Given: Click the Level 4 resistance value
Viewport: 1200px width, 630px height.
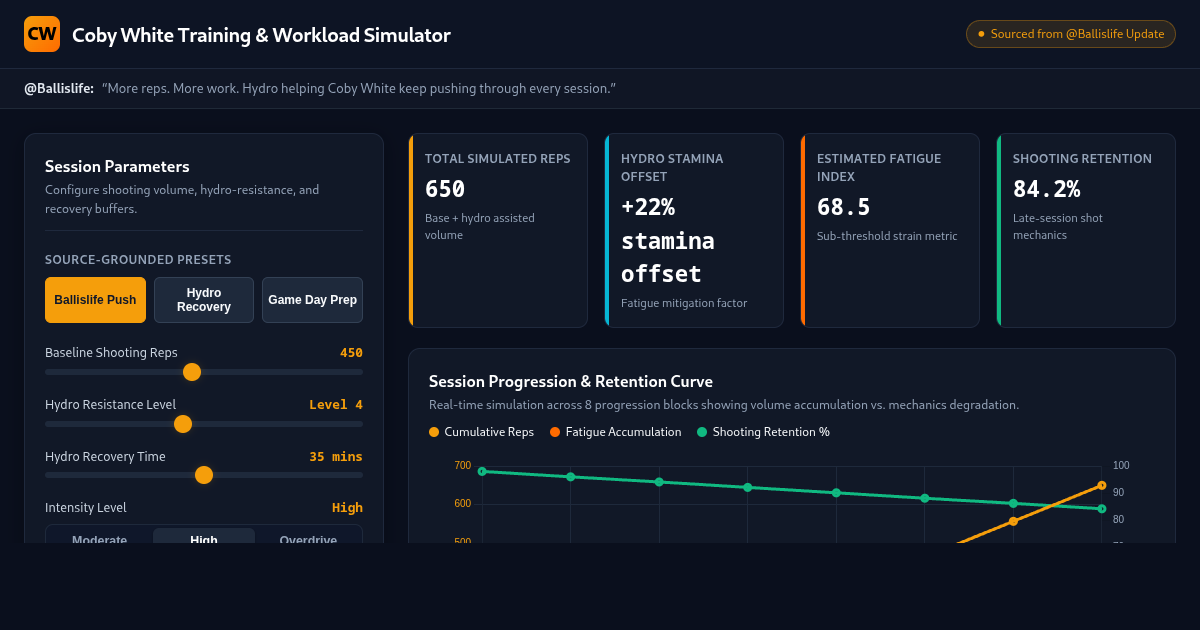Looking at the screenshot, I should [336, 405].
